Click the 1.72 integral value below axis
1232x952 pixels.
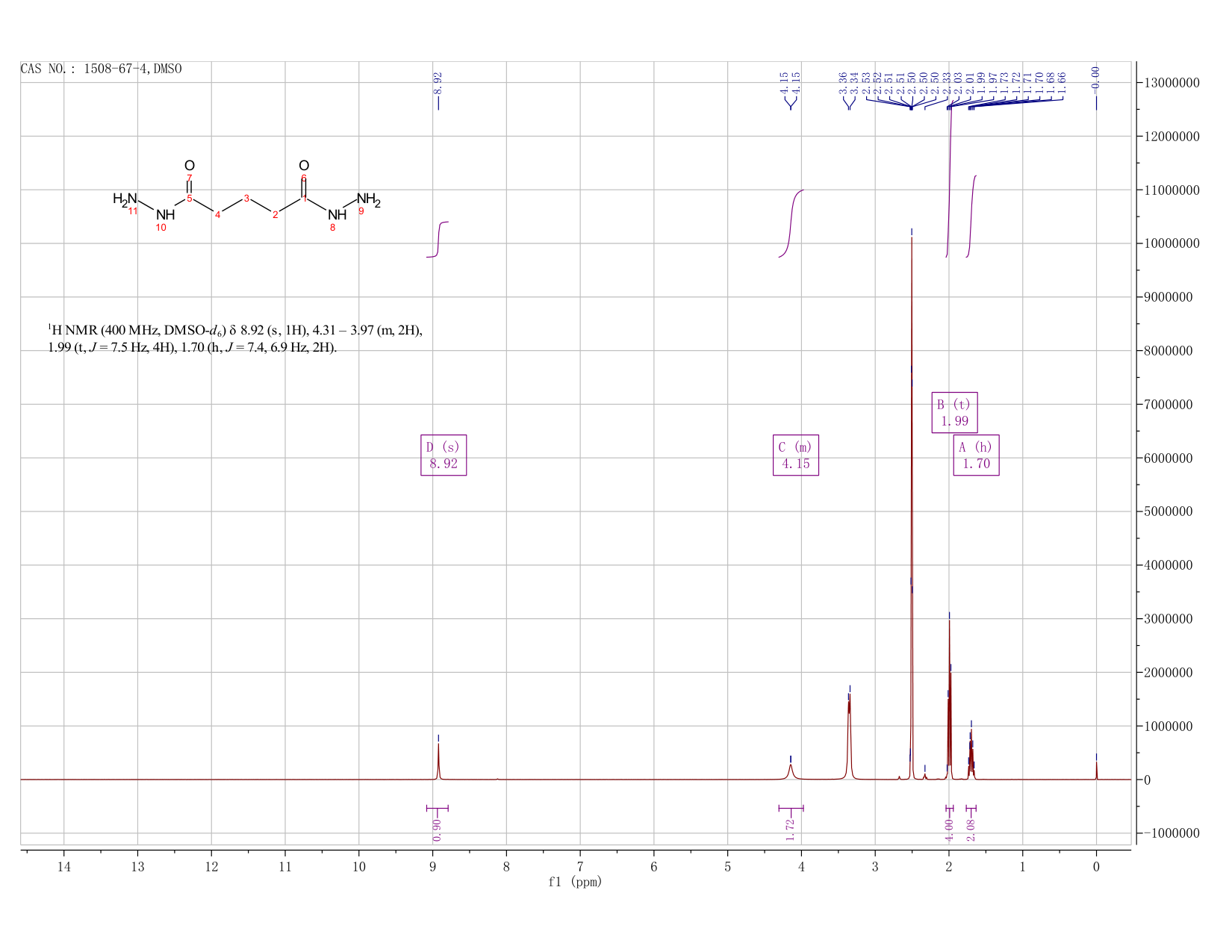[791, 830]
